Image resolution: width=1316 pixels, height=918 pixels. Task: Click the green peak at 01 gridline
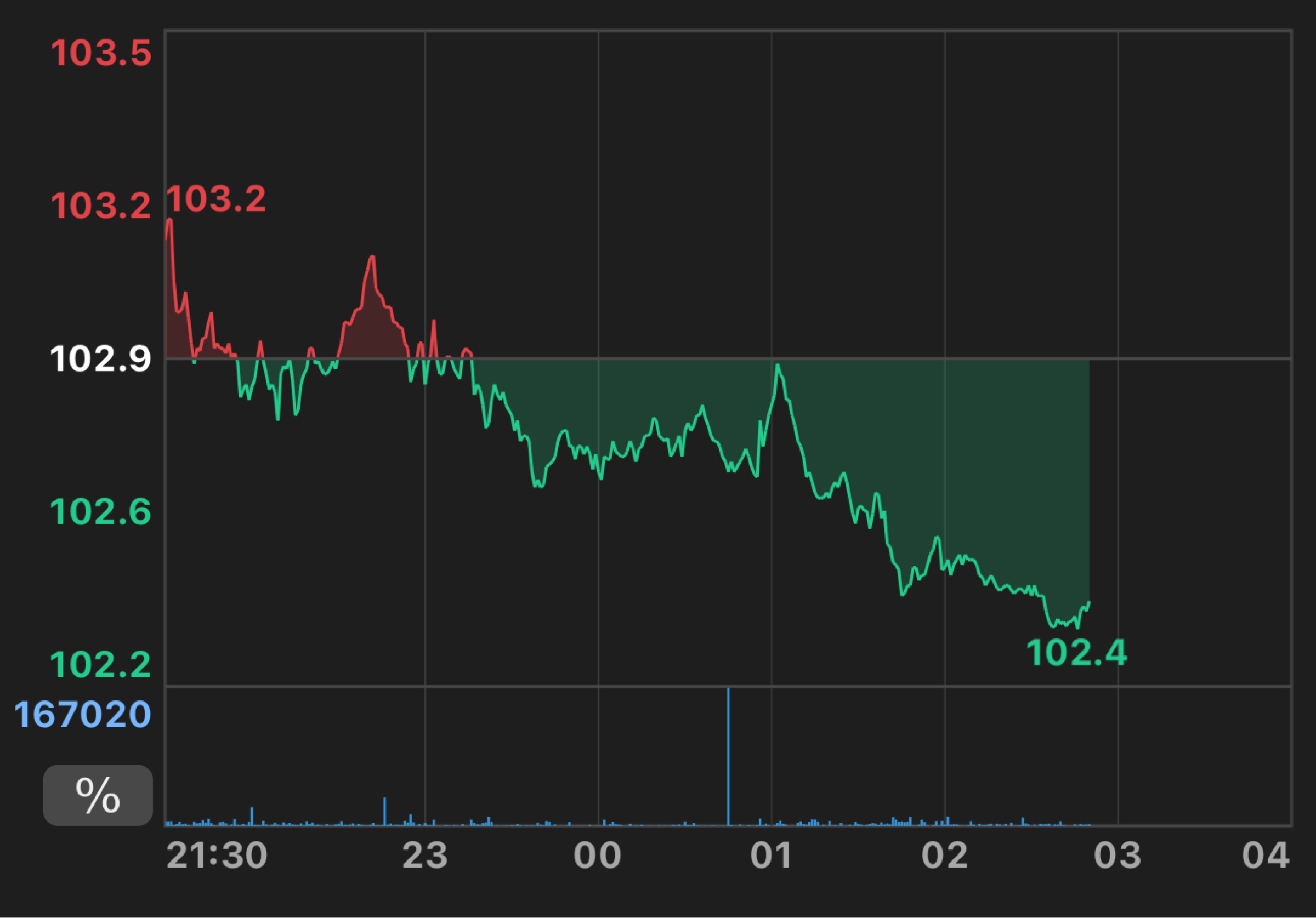(x=777, y=366)
